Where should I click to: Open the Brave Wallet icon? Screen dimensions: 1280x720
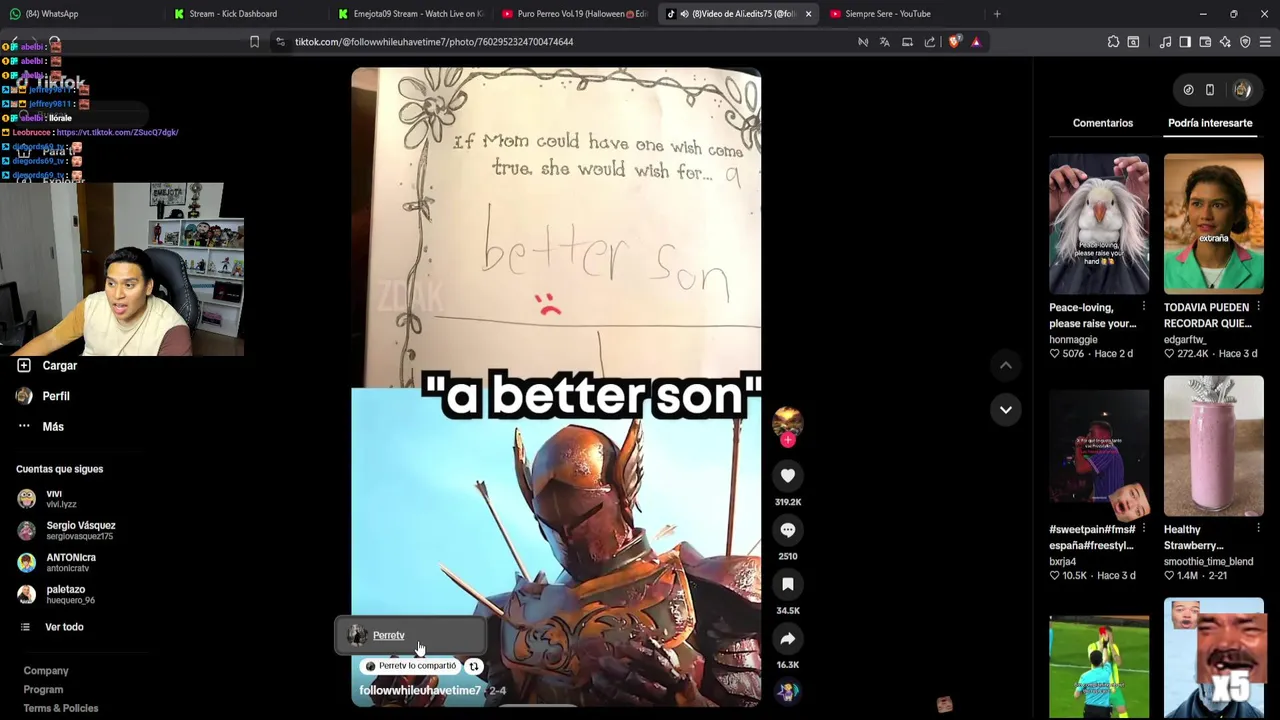point(1205,42)
